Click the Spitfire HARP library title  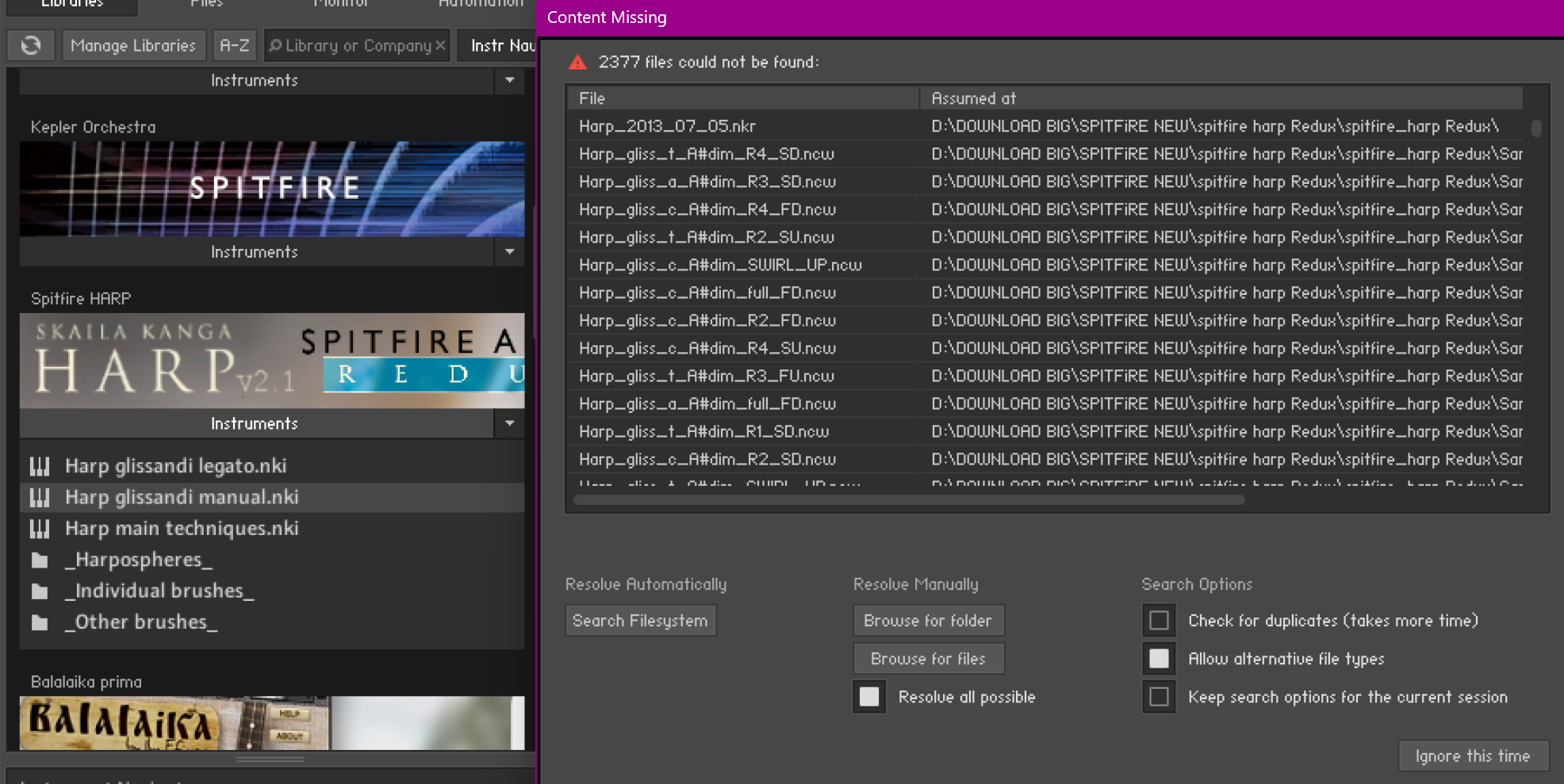click(x=81, y=299)
